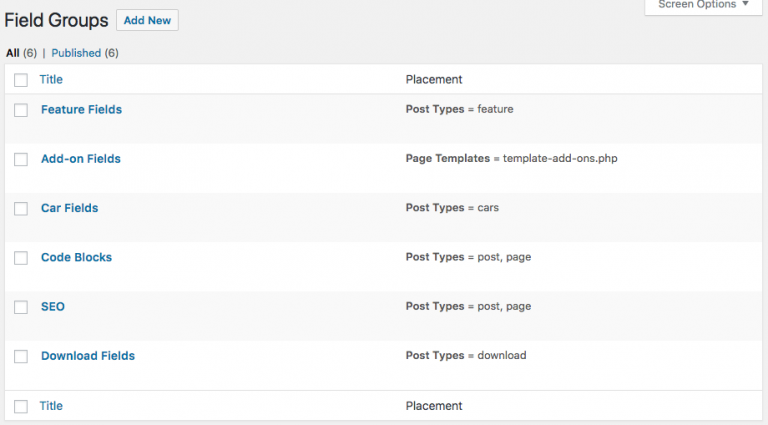Click the Add New button
This screenshot has width=768, height=425.
tap(147, 20)
